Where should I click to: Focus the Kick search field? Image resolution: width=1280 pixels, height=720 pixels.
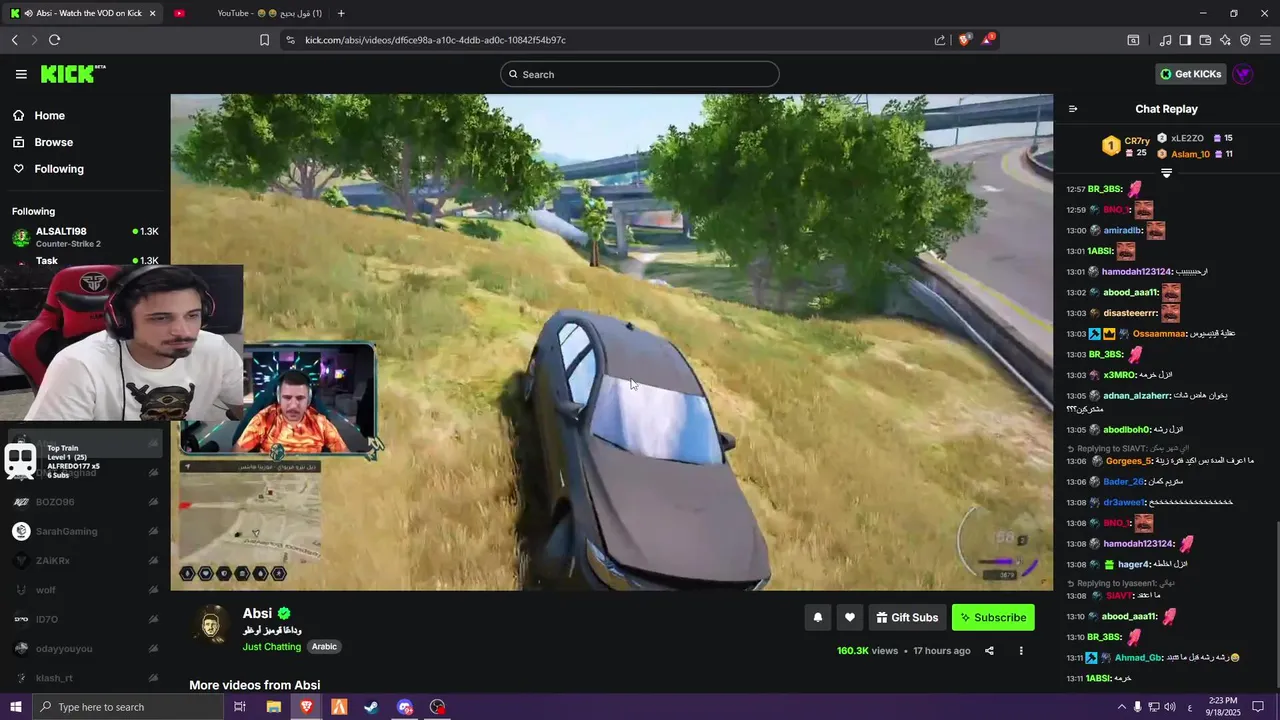(x=640, y=74)
